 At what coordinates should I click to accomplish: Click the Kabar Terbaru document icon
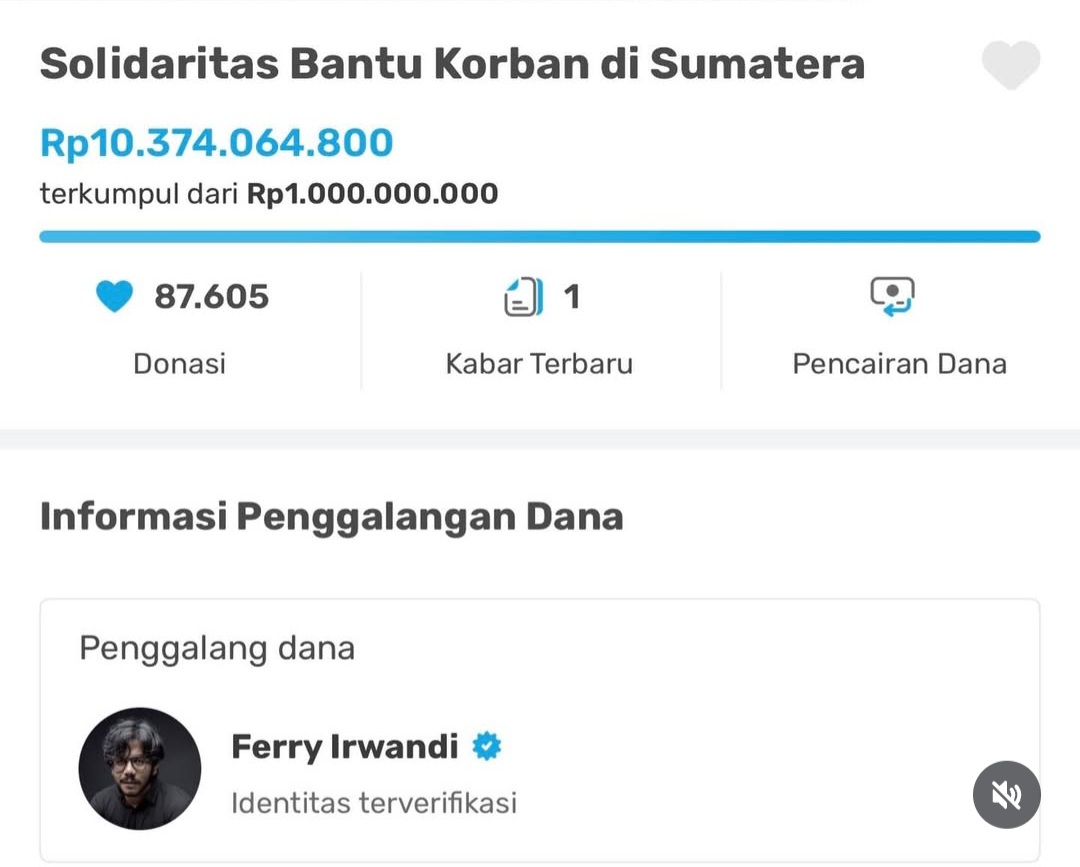tap(524, 297)
